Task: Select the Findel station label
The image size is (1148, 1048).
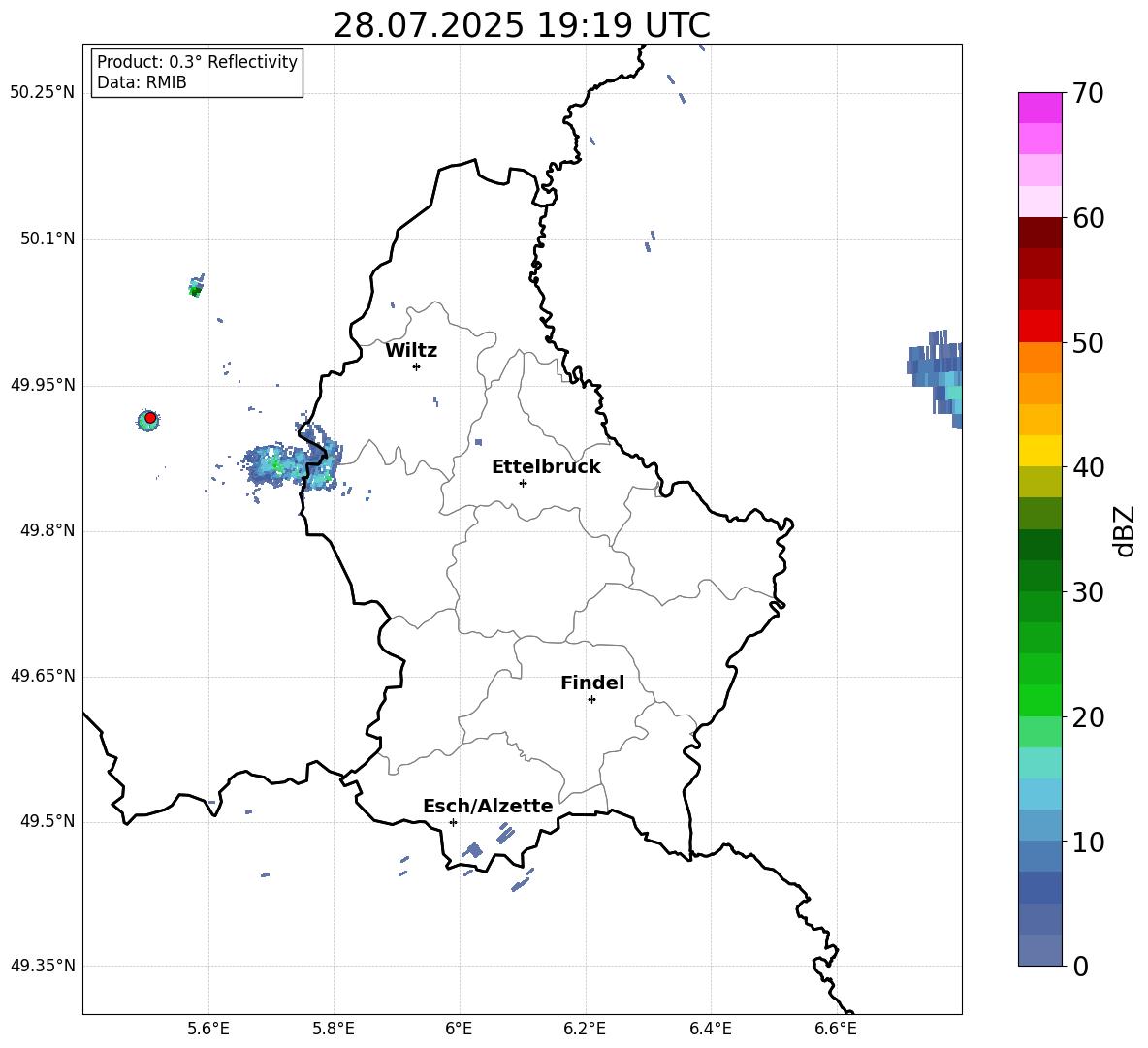Action: (x=592, y=683)
